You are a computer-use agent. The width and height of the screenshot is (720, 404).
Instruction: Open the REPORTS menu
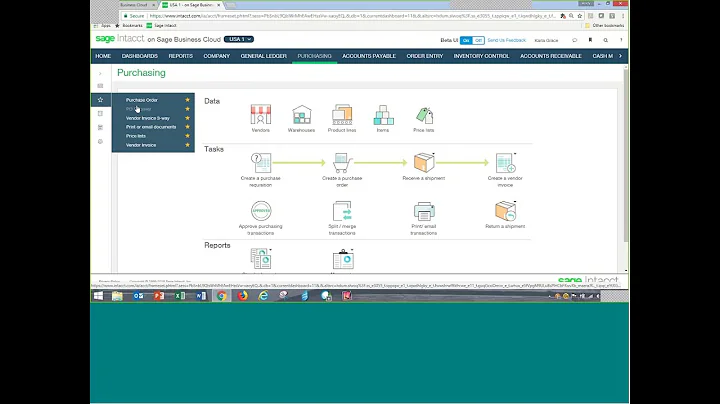tap(180, 56)
